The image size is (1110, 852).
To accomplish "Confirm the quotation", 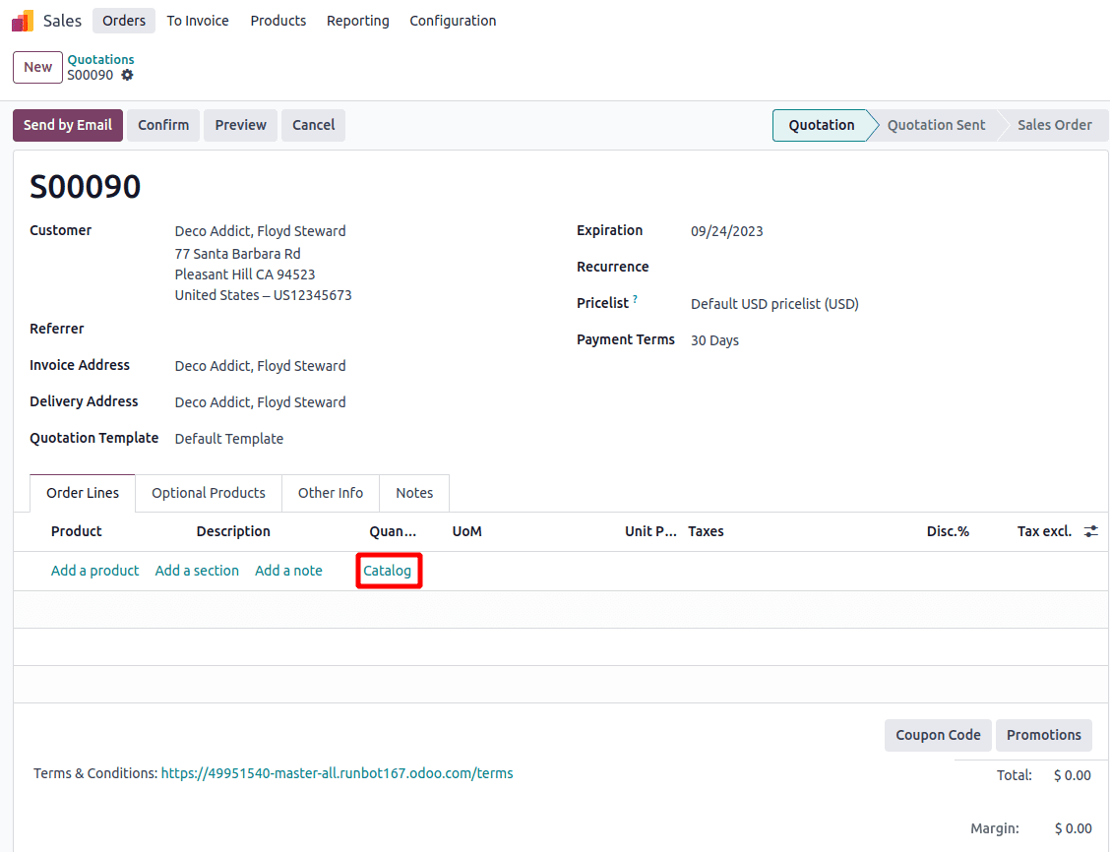I will [163, 125].
